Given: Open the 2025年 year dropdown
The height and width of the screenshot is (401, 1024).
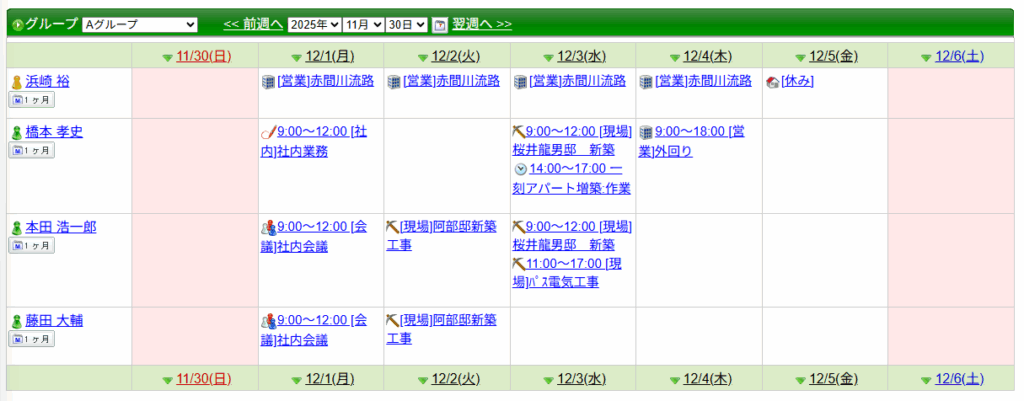Looking at the screenshot, I should click(313, 24).
